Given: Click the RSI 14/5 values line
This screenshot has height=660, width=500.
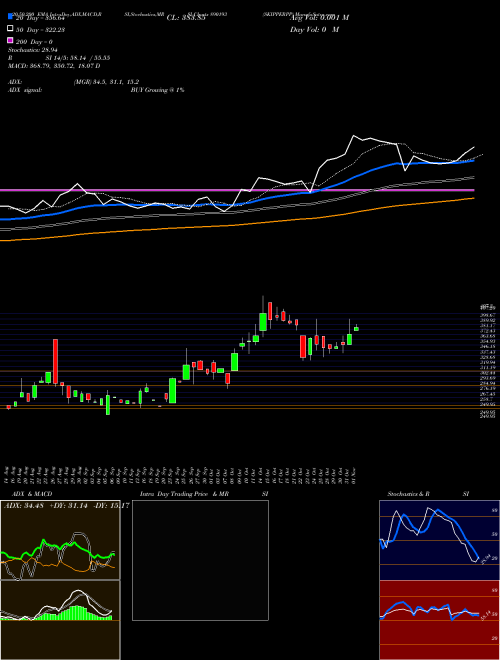Looking at the screenshot, I should coord(59,58).
